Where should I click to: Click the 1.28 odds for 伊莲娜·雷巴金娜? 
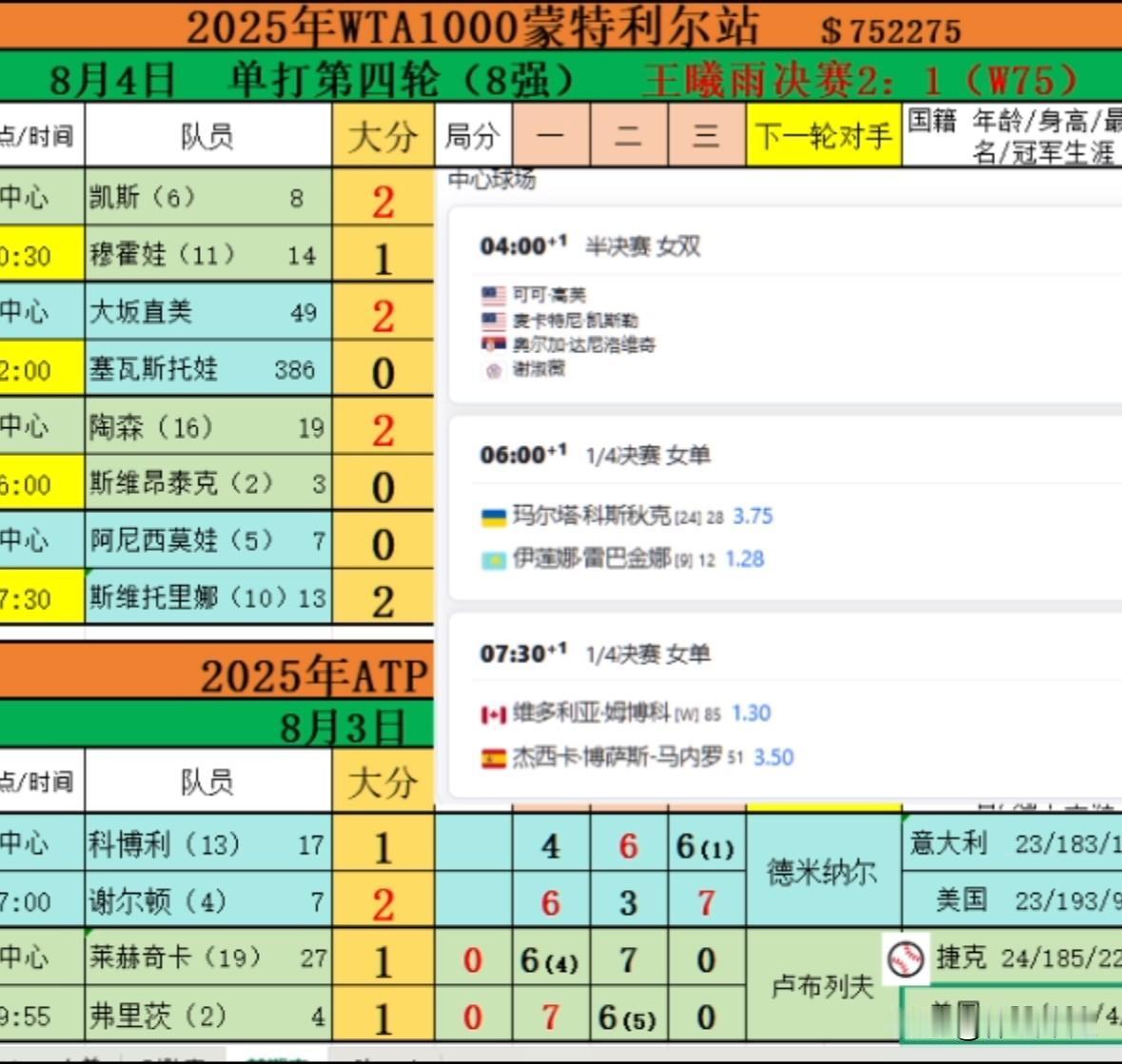point(745,559)
